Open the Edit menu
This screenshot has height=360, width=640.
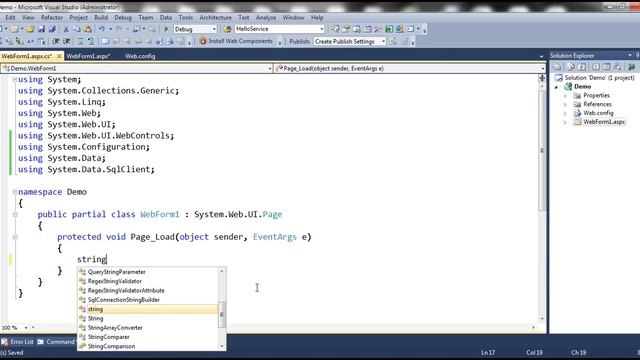(x=10, y=18)
